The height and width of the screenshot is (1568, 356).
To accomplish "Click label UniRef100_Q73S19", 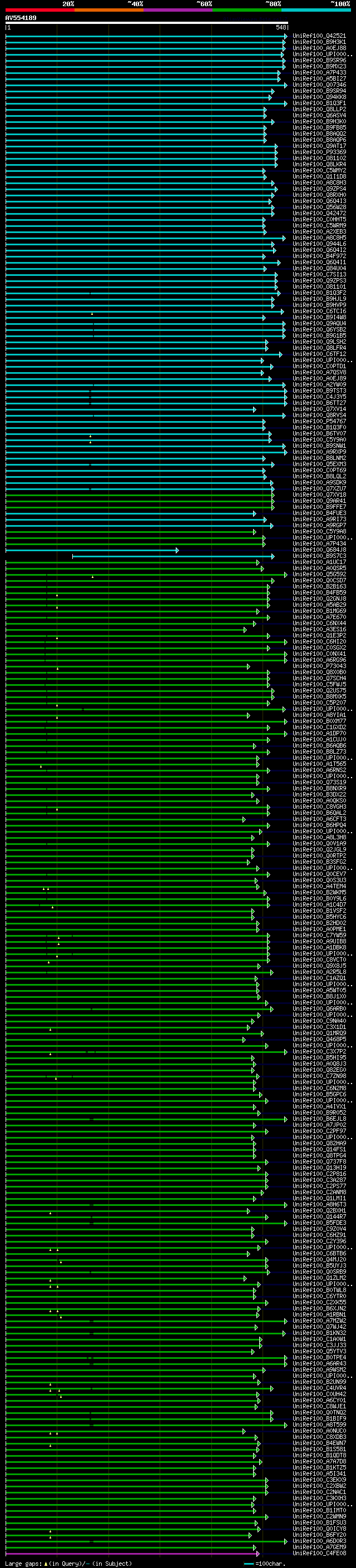I will tap(319, 782).
